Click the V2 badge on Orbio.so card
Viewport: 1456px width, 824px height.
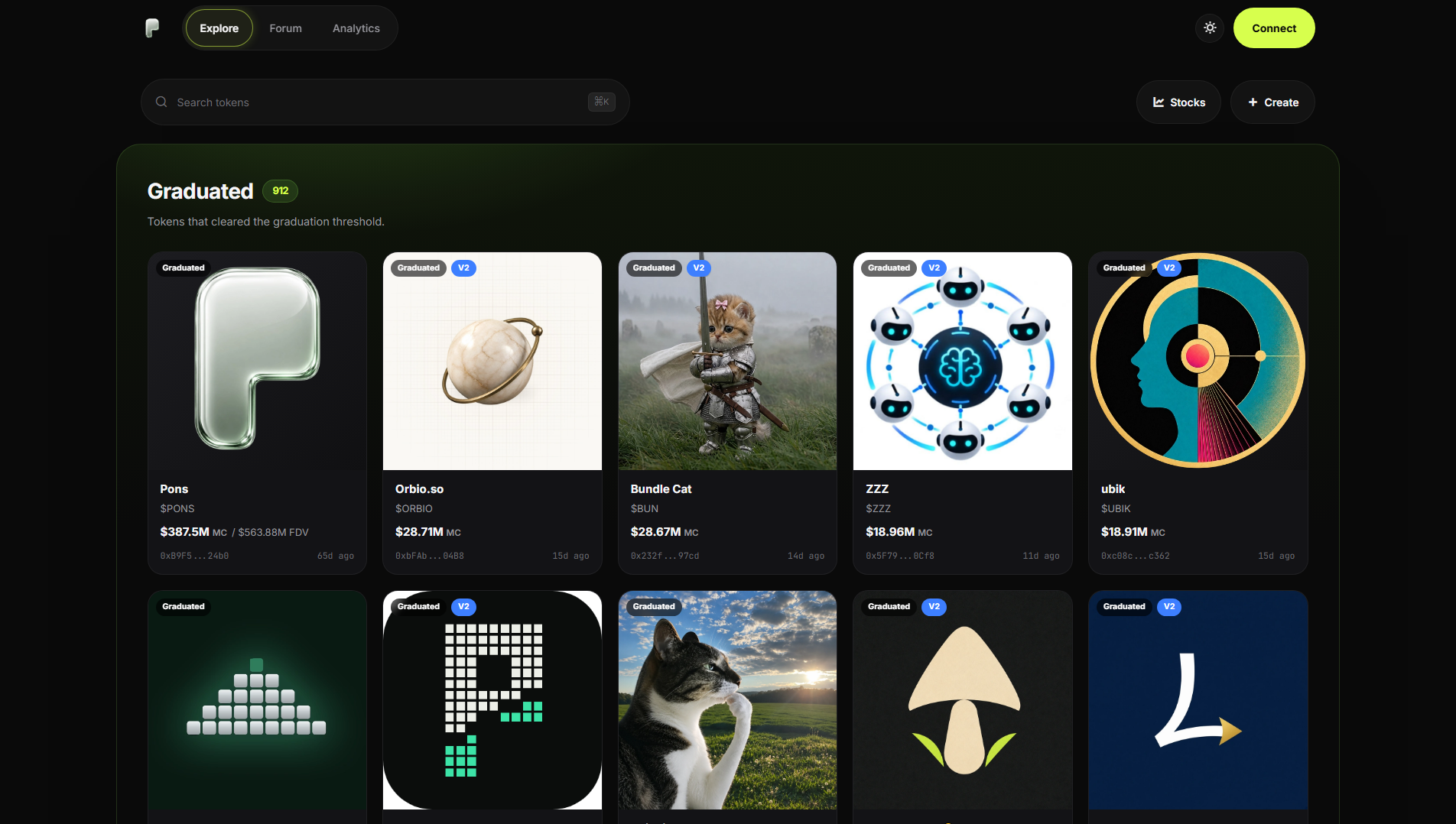(x=463, y=268)
